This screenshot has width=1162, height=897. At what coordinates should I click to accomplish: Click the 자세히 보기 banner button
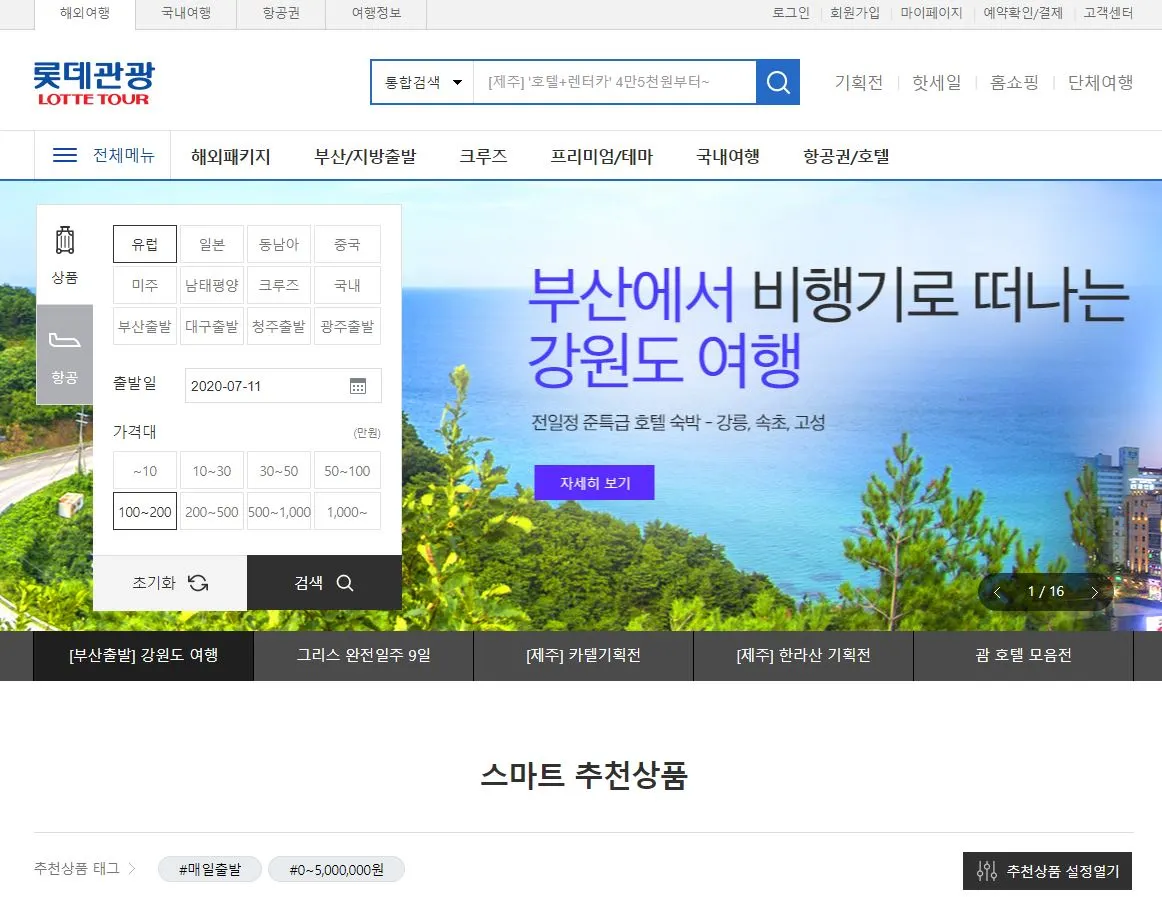(594, 482)
